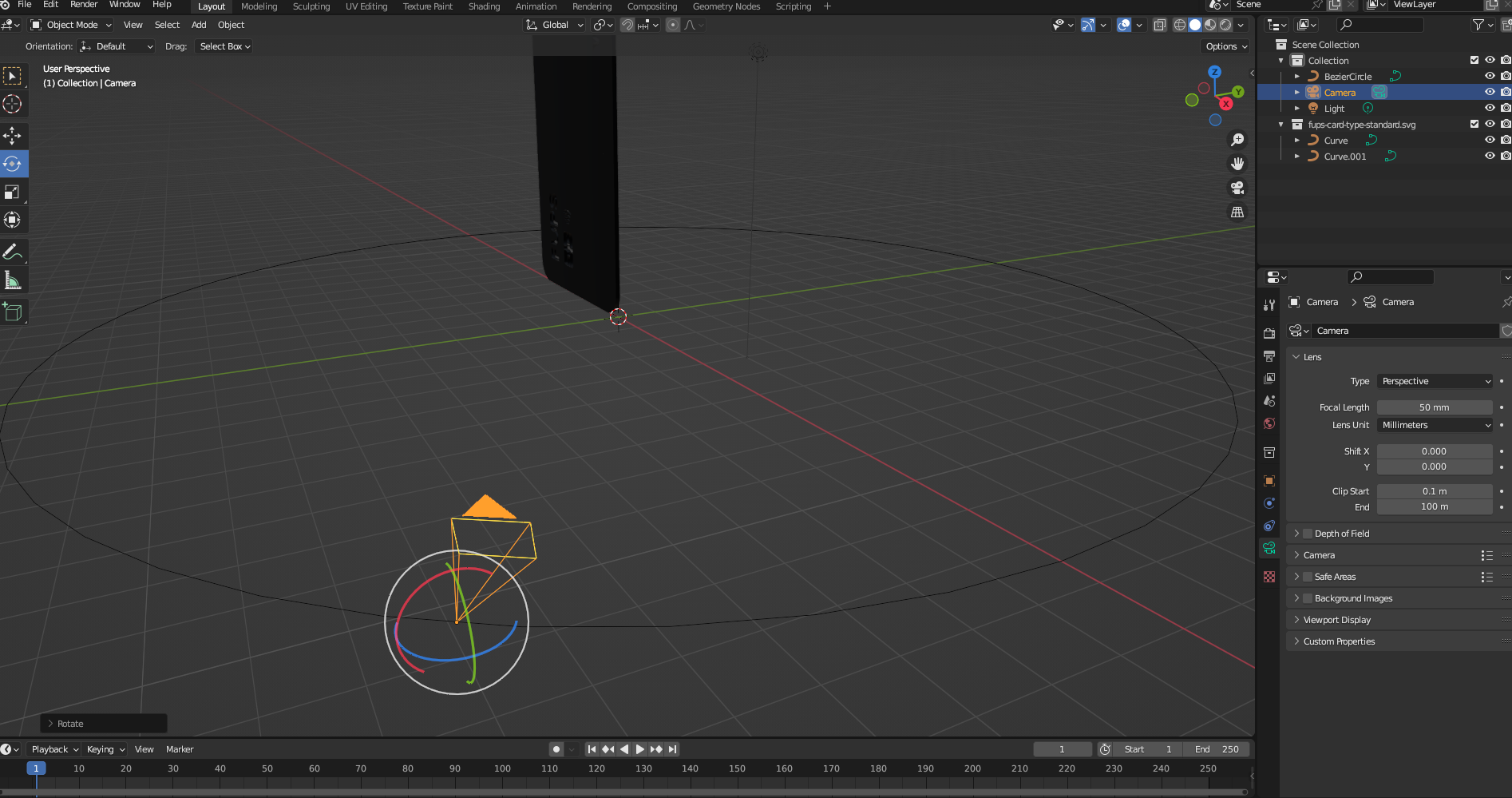
Task: Open the Object properties tab
Action: [x=1269, y=481]
